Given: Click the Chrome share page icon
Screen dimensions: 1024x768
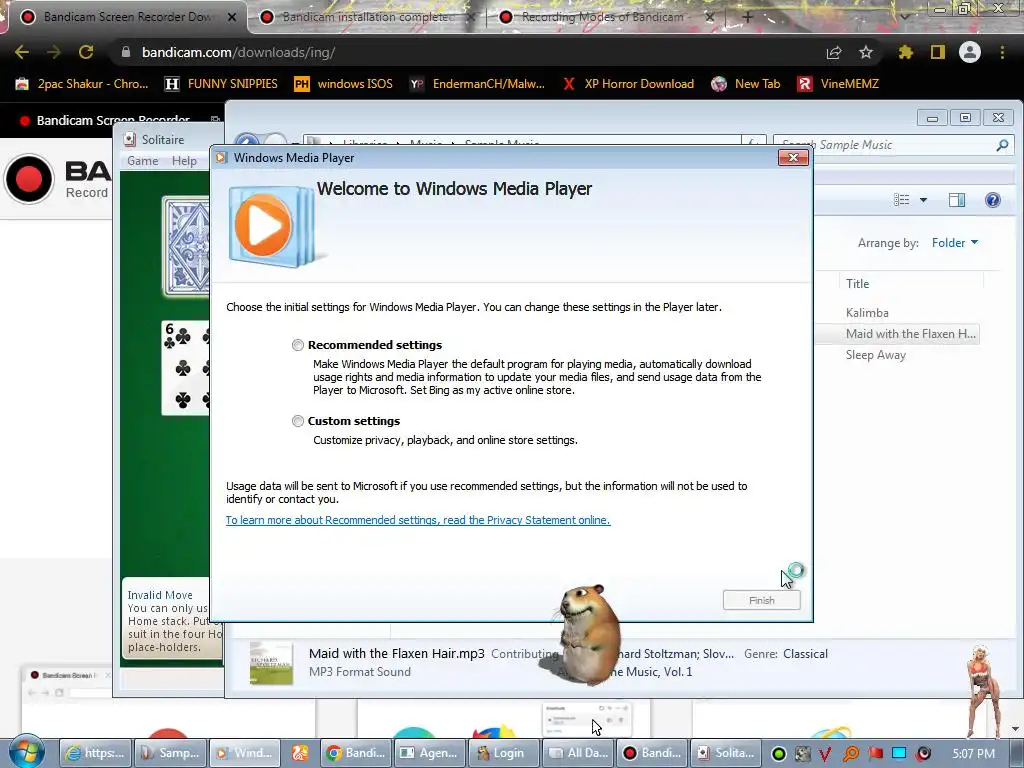Looking at the screenshot, I should click(834, 52).
